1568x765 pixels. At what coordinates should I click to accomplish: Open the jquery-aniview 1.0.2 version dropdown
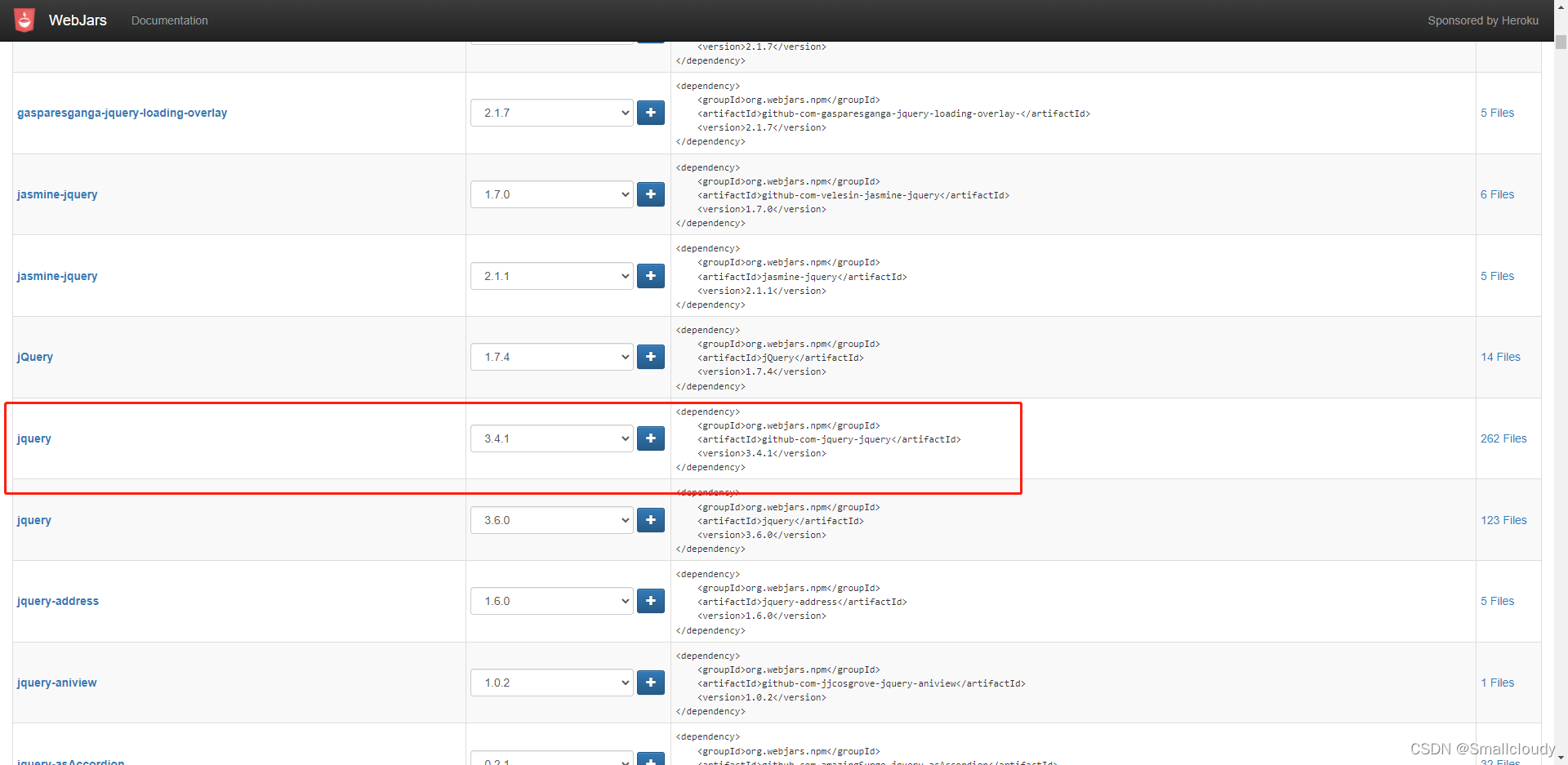click(552, 683)
